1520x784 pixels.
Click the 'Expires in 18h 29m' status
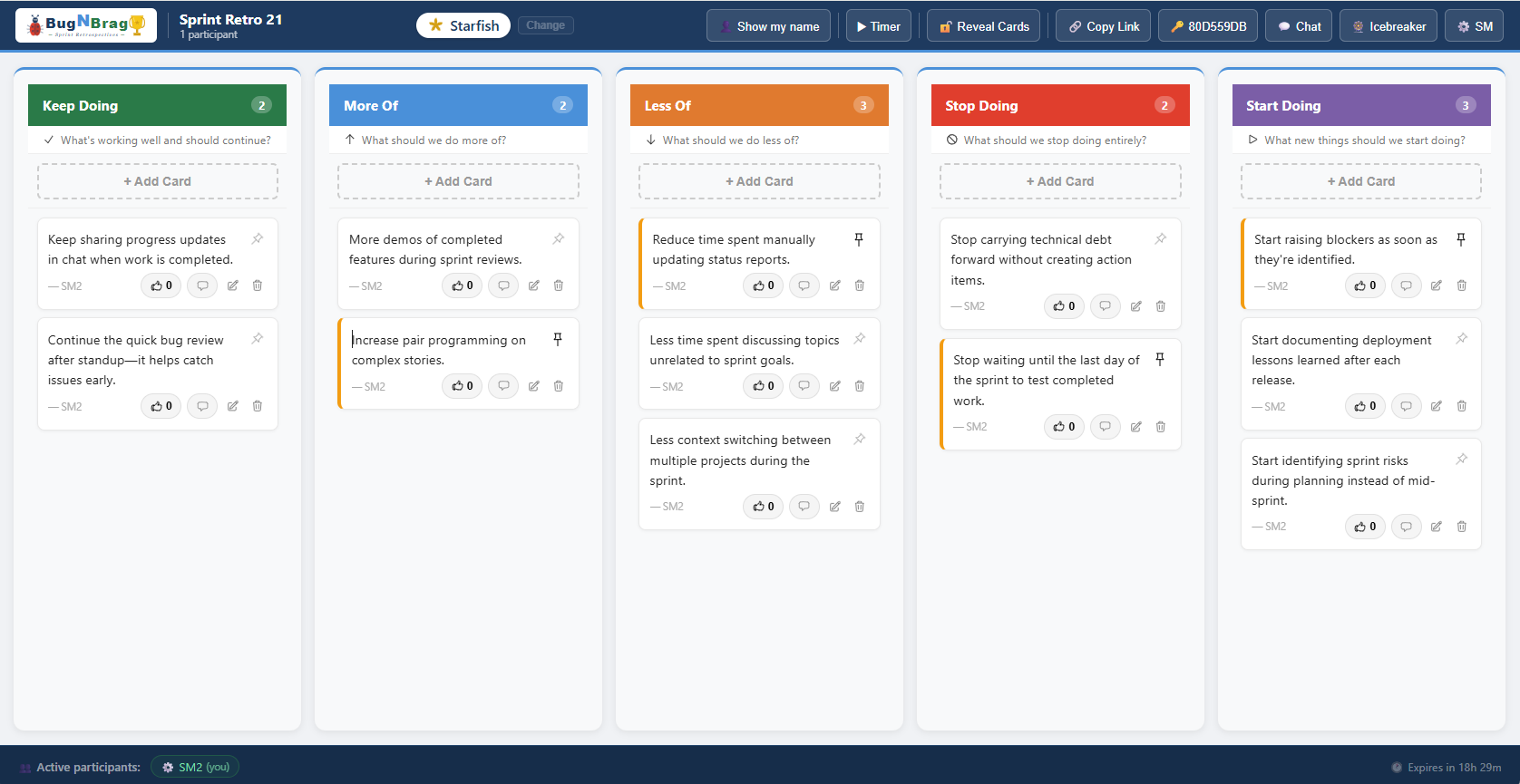(x=1447, y=768)
